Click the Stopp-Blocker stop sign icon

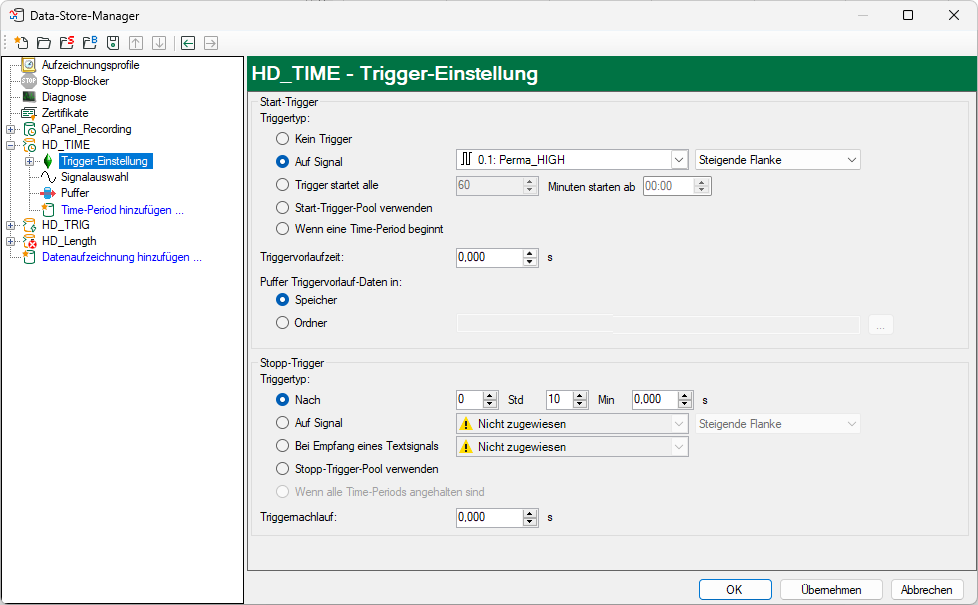point(29,80)
